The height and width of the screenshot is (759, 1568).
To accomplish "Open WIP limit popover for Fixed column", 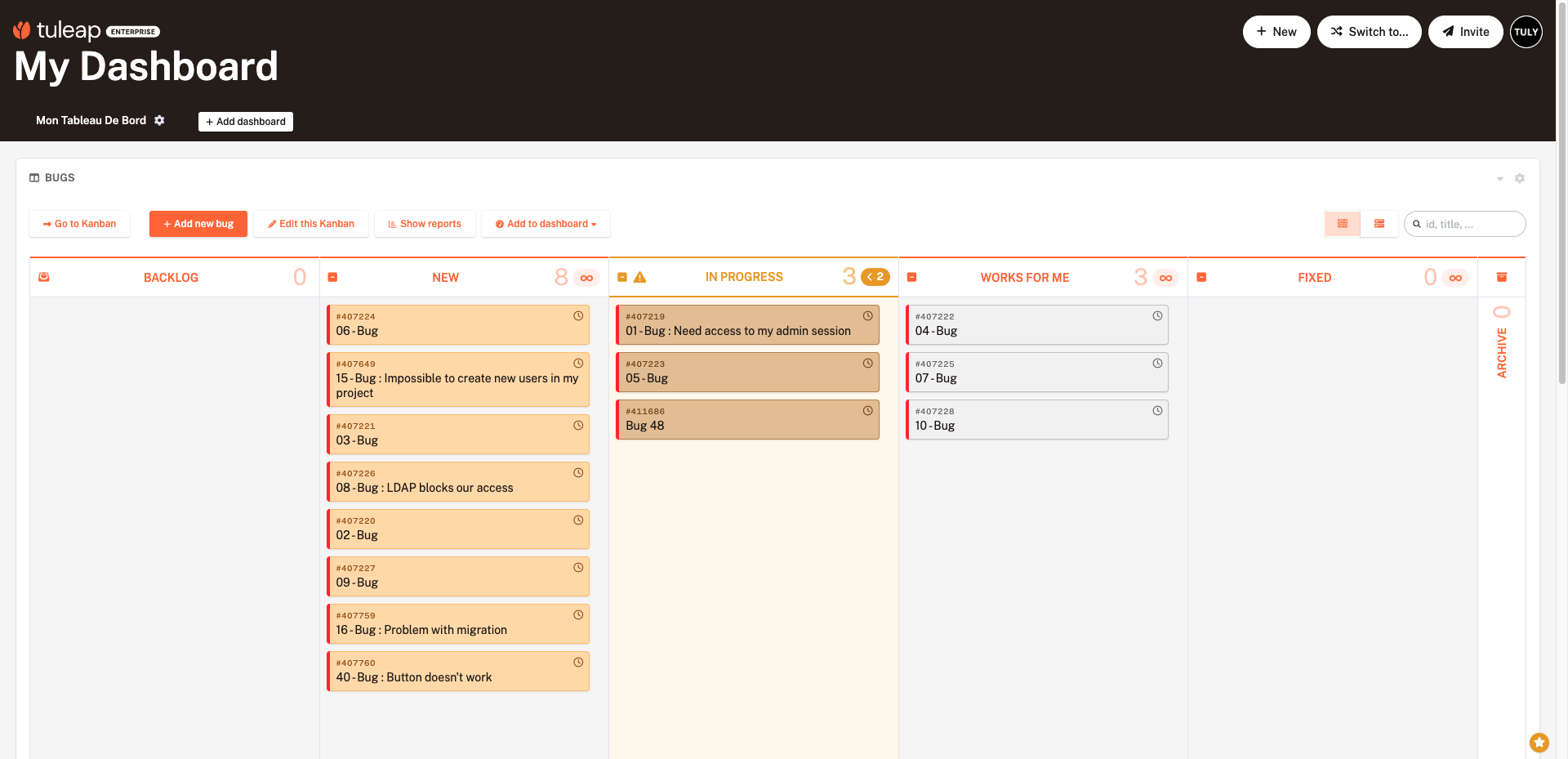I will point(1455,278).
